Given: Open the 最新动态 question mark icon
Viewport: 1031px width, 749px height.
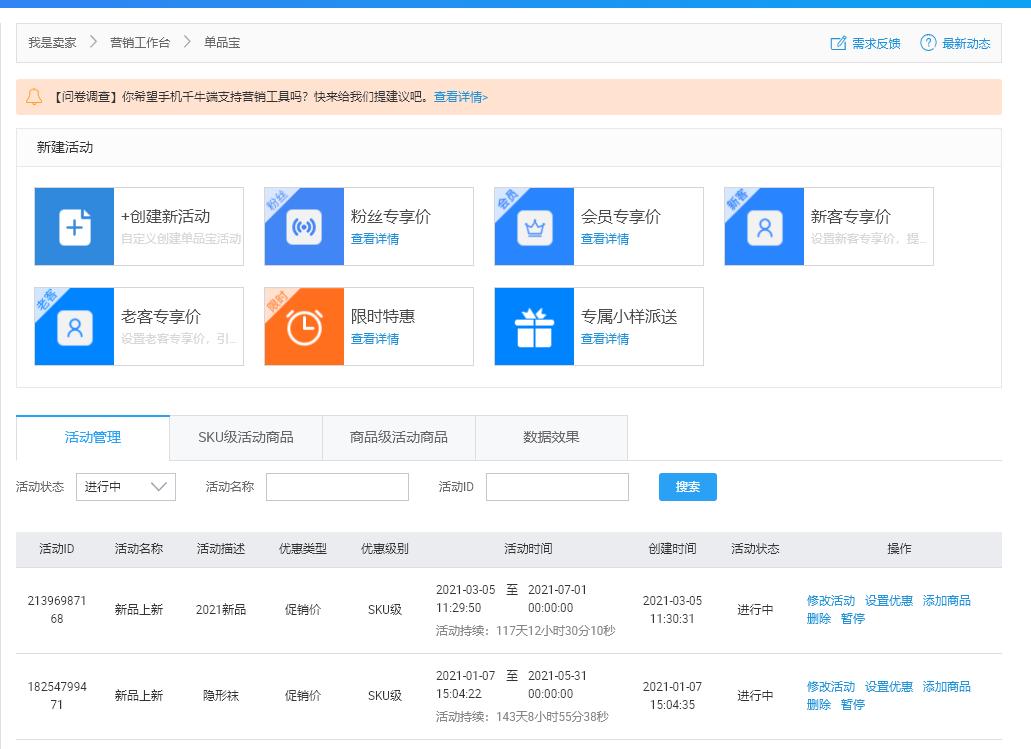Looking at the screenshot, I should (x=928, y=43).
